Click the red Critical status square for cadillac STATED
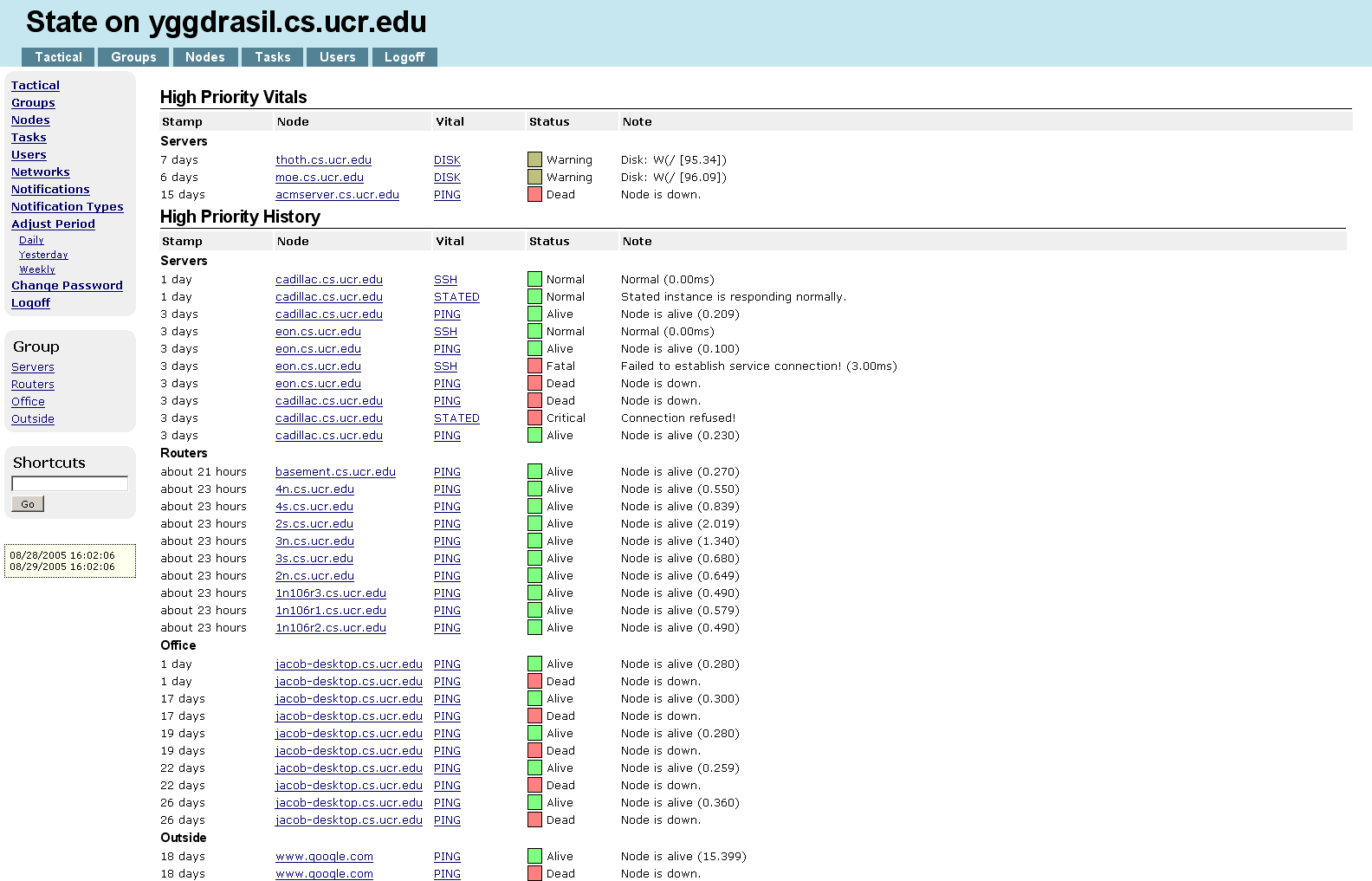This screenshot has height=881, width=1372. tap(534, 418)
